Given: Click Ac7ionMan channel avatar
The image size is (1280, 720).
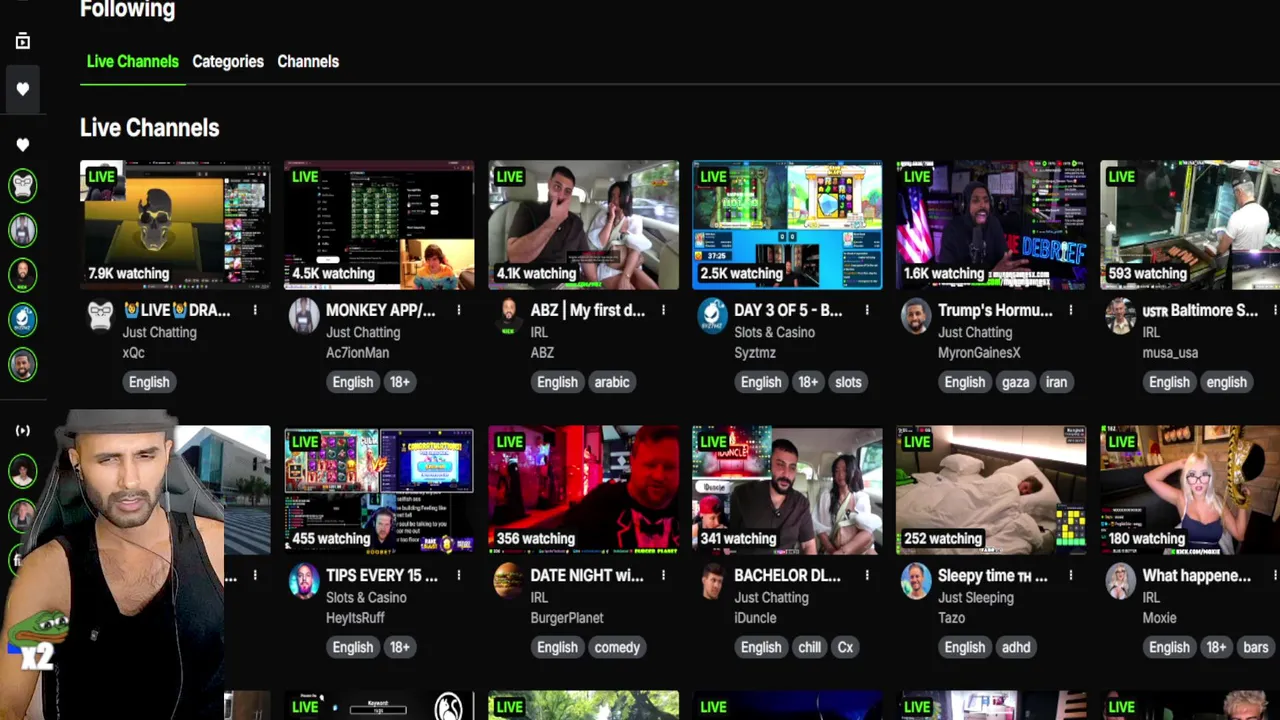Looking at the screenshot, I should [x=304, y=316].
